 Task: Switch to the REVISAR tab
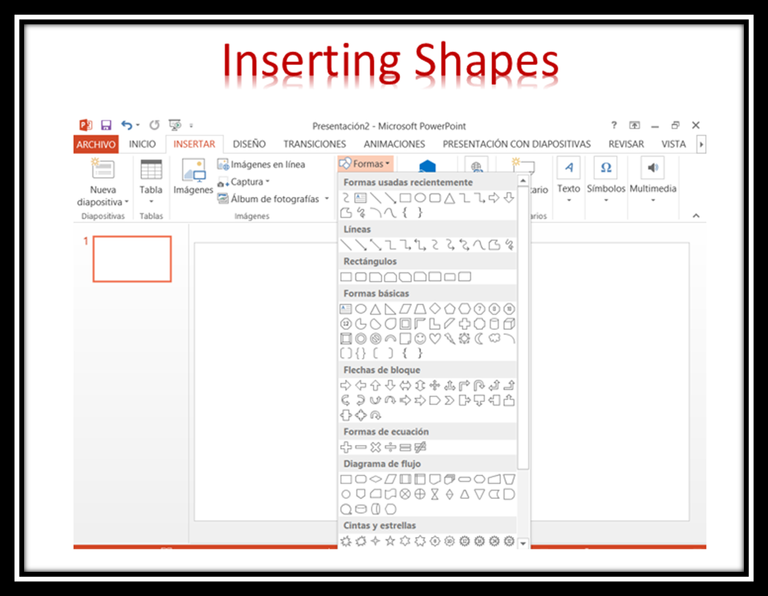tap(626, 144)
